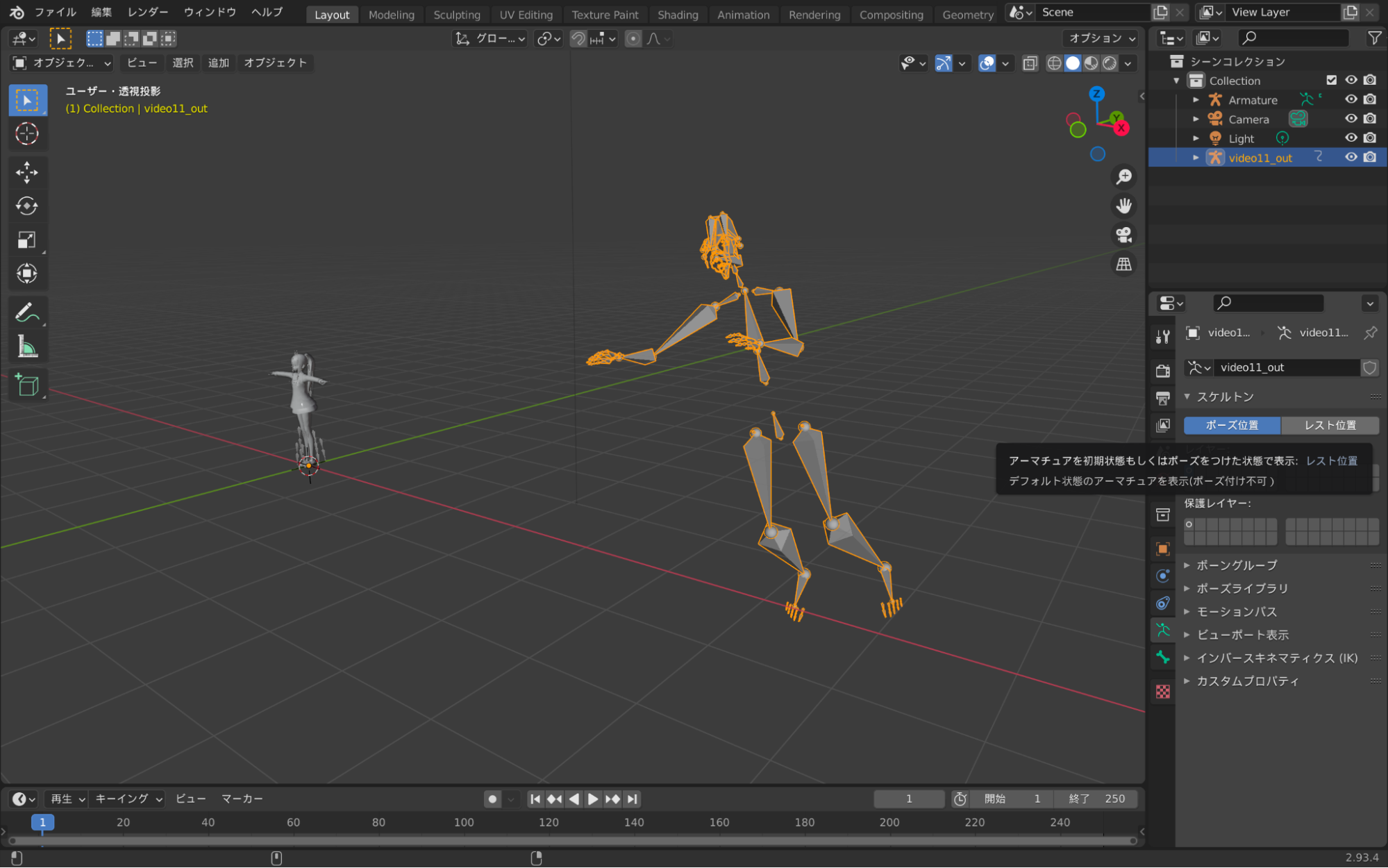The width and height of the screenshot is (1388, 868).
Task: Click the timeline horizontal scrollbar
Action: point(574,840)
